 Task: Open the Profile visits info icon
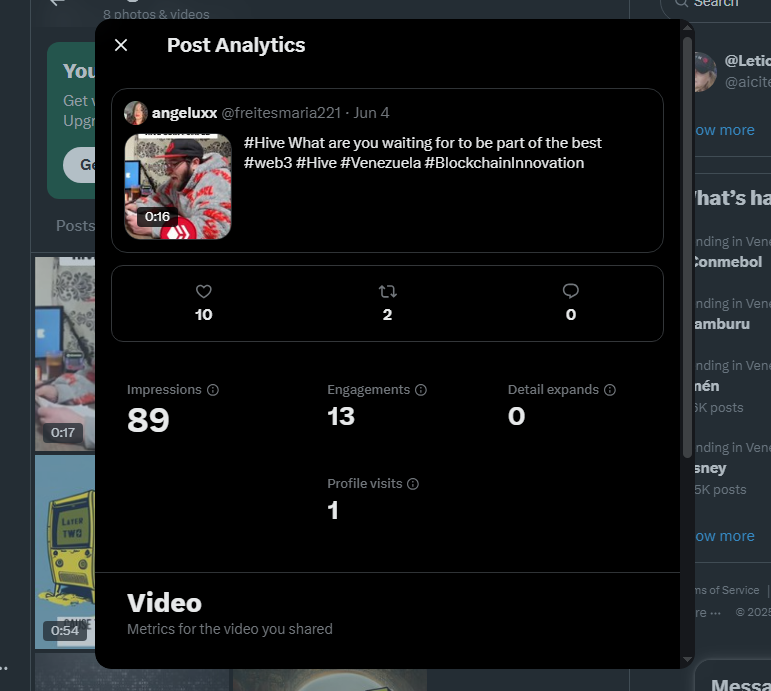[413, 484]
